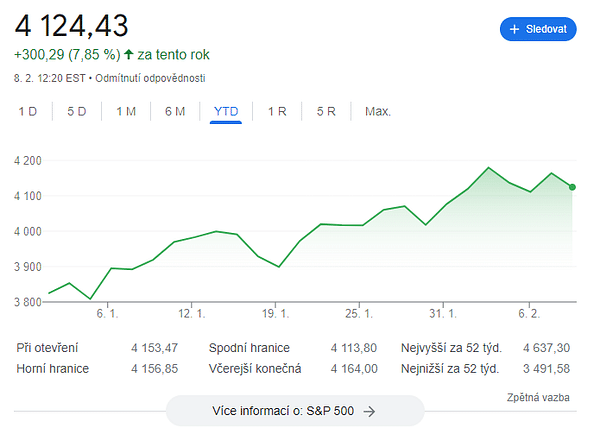Viewport: 600px width, 433px height.
Task: Click the +300,29 (7,85 %) change text
Action: pyautogui.click(x=67, y=55)
